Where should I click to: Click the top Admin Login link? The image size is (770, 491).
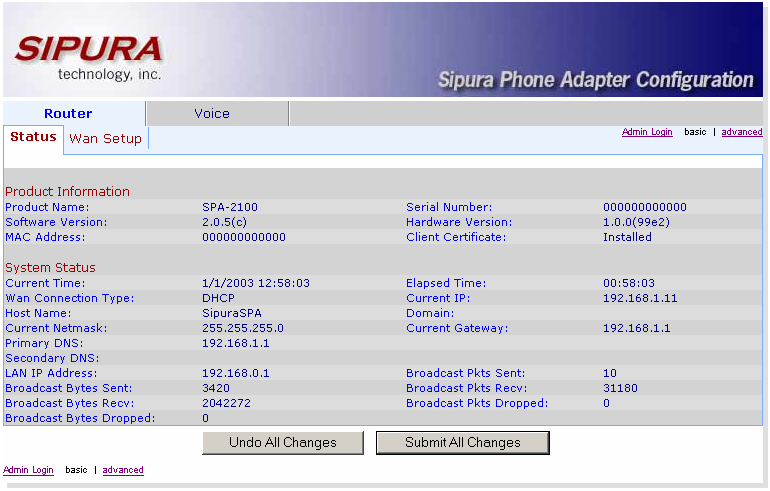[647, 132]
